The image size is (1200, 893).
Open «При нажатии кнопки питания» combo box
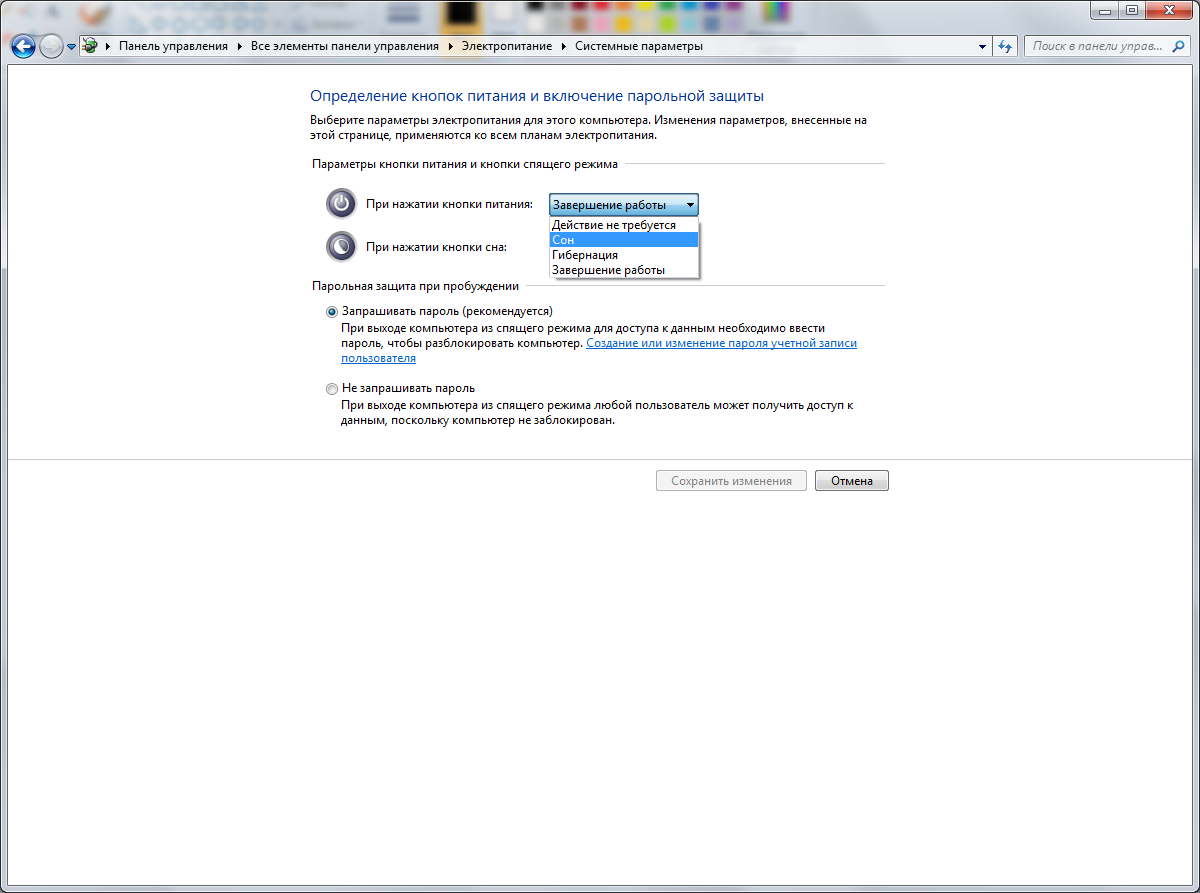(x=624, y=205)
